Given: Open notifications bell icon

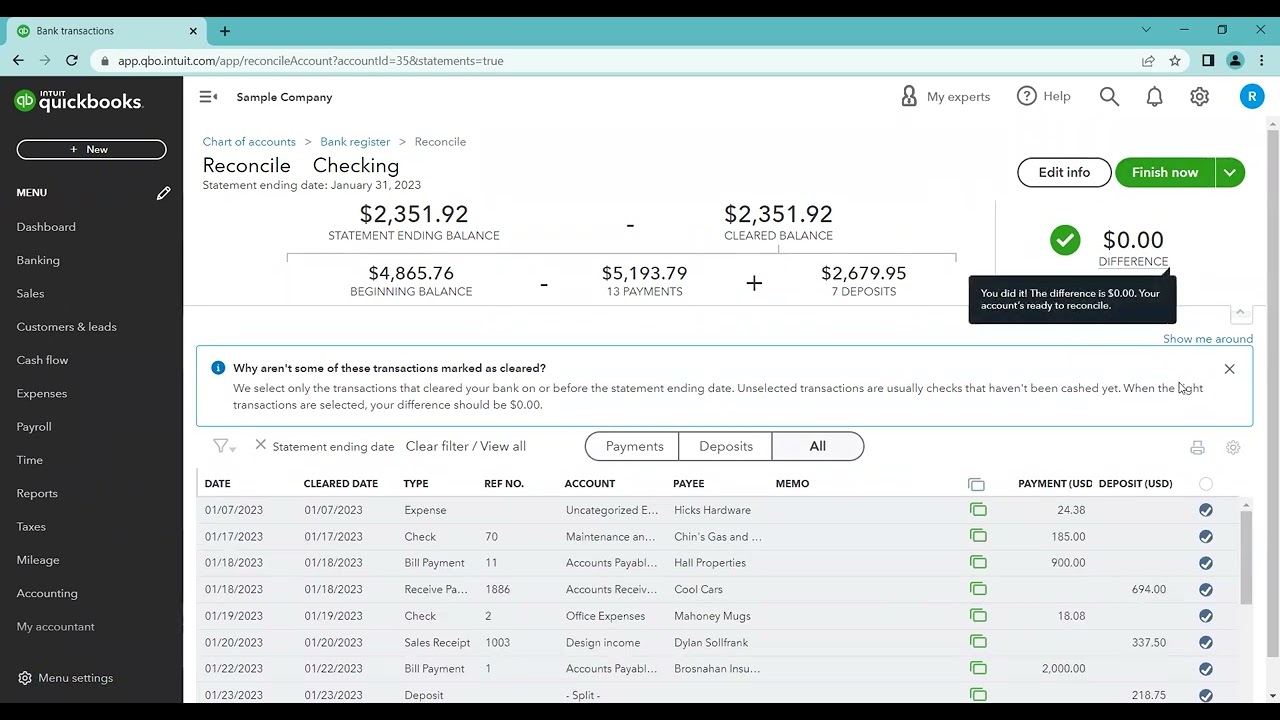Looking at the screenshot, I should (x=1154, y=97).
